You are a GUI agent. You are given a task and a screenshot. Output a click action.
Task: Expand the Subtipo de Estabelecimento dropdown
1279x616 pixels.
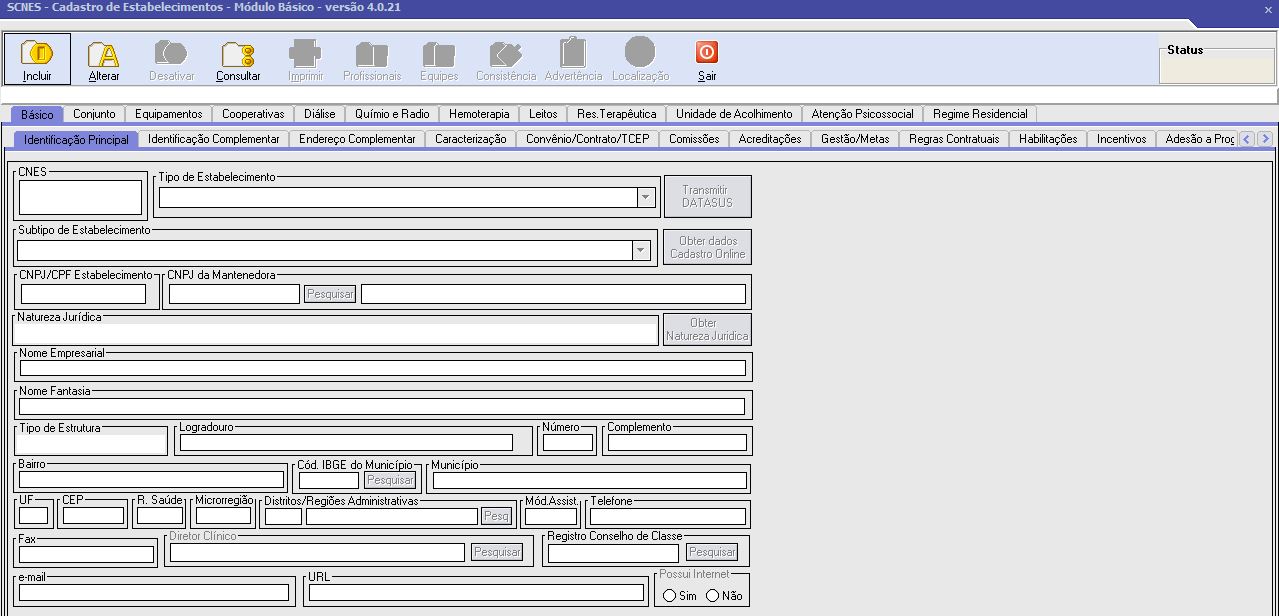point(641,250)
